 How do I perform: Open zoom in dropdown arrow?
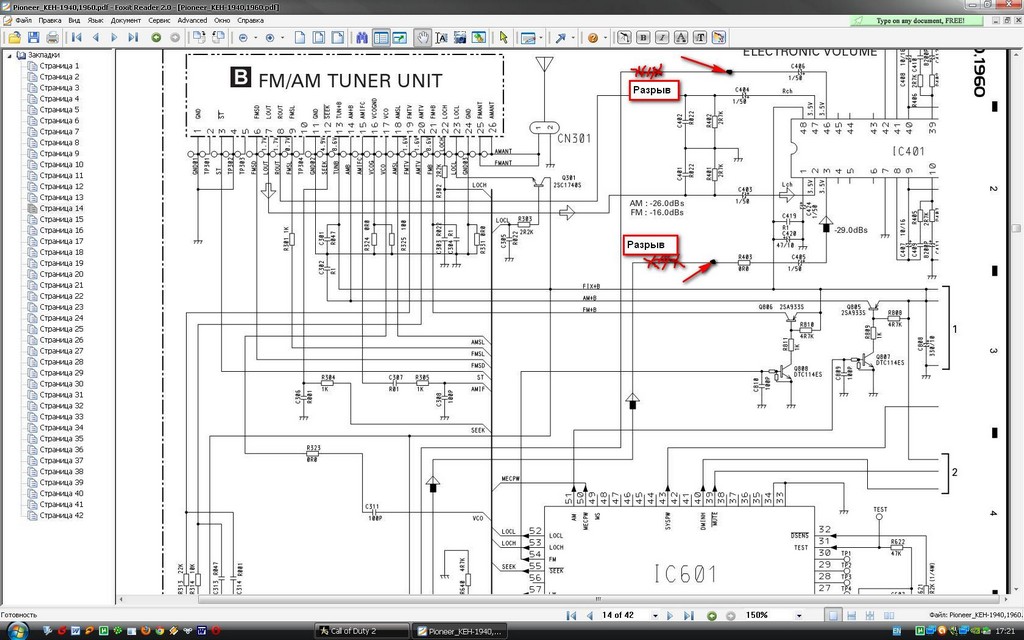coord(282,38)
